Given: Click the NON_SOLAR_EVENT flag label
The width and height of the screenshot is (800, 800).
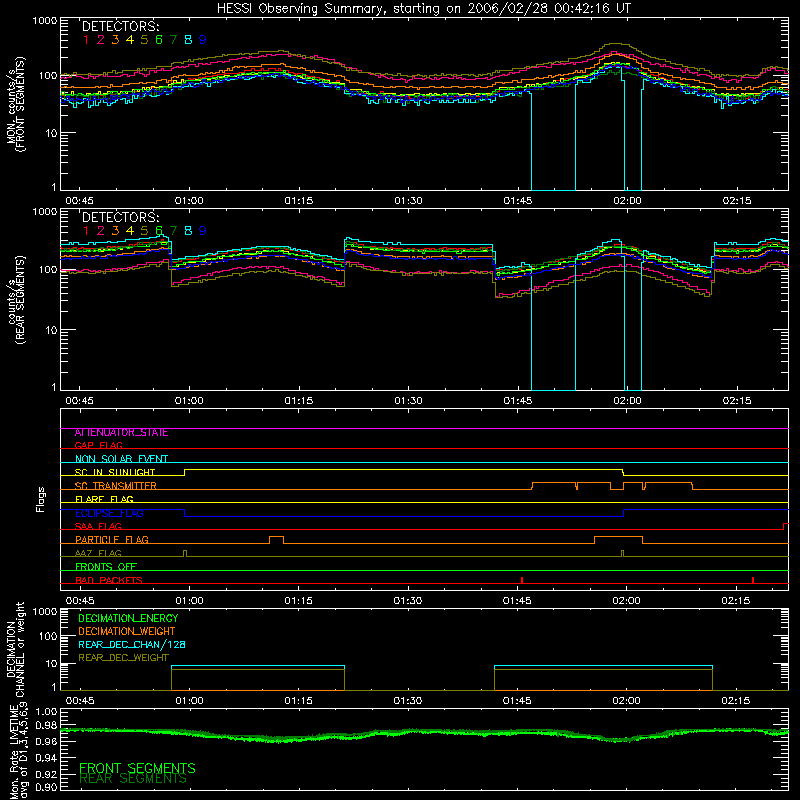Looking at the screenshot, I should [x=121, y=459].
